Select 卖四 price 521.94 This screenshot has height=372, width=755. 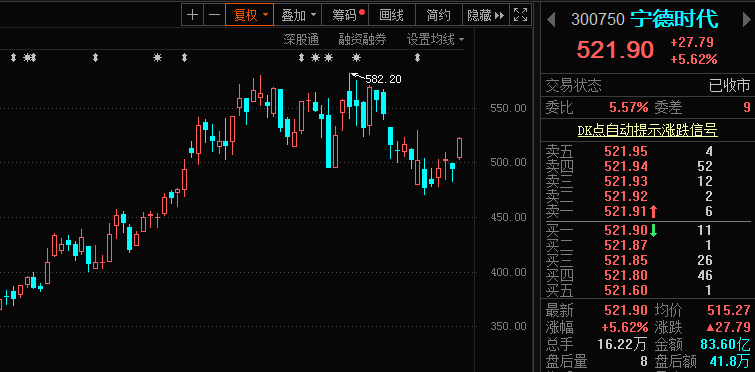coord(626,167)
